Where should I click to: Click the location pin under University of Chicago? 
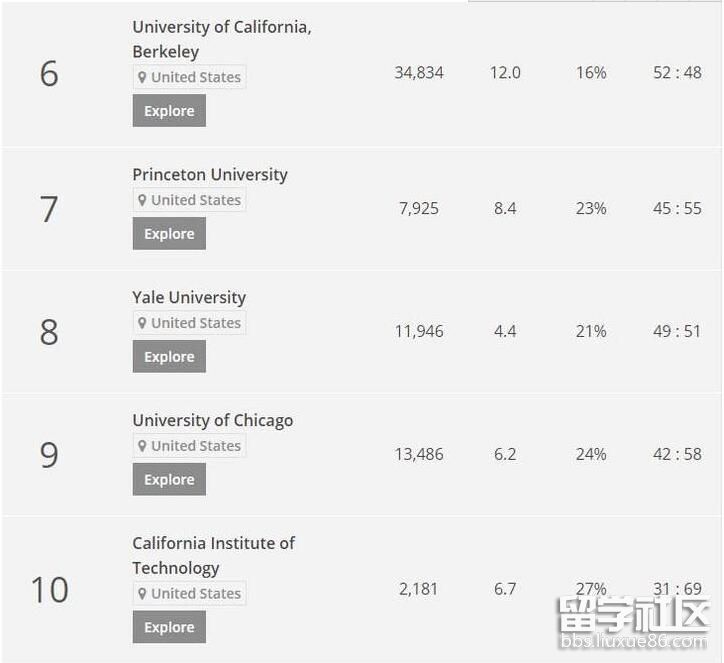click(142, 446)
